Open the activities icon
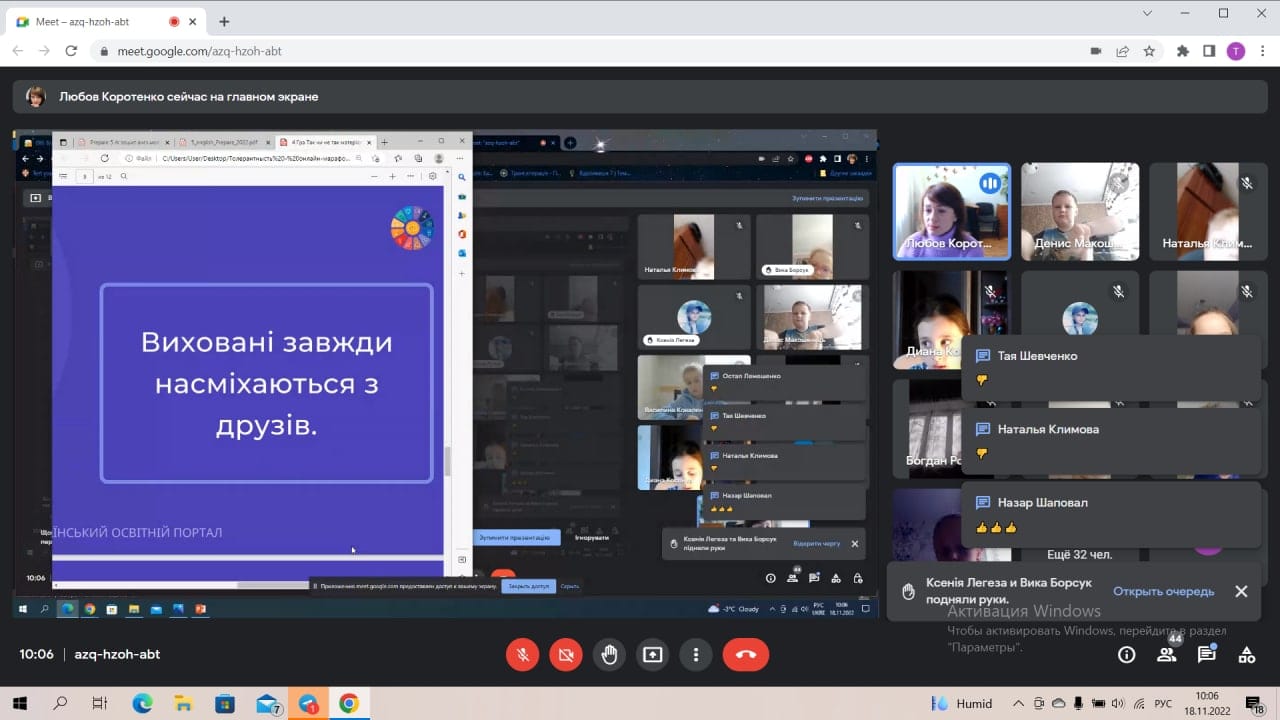The image size is (1280, 720). pos(1247,655)
